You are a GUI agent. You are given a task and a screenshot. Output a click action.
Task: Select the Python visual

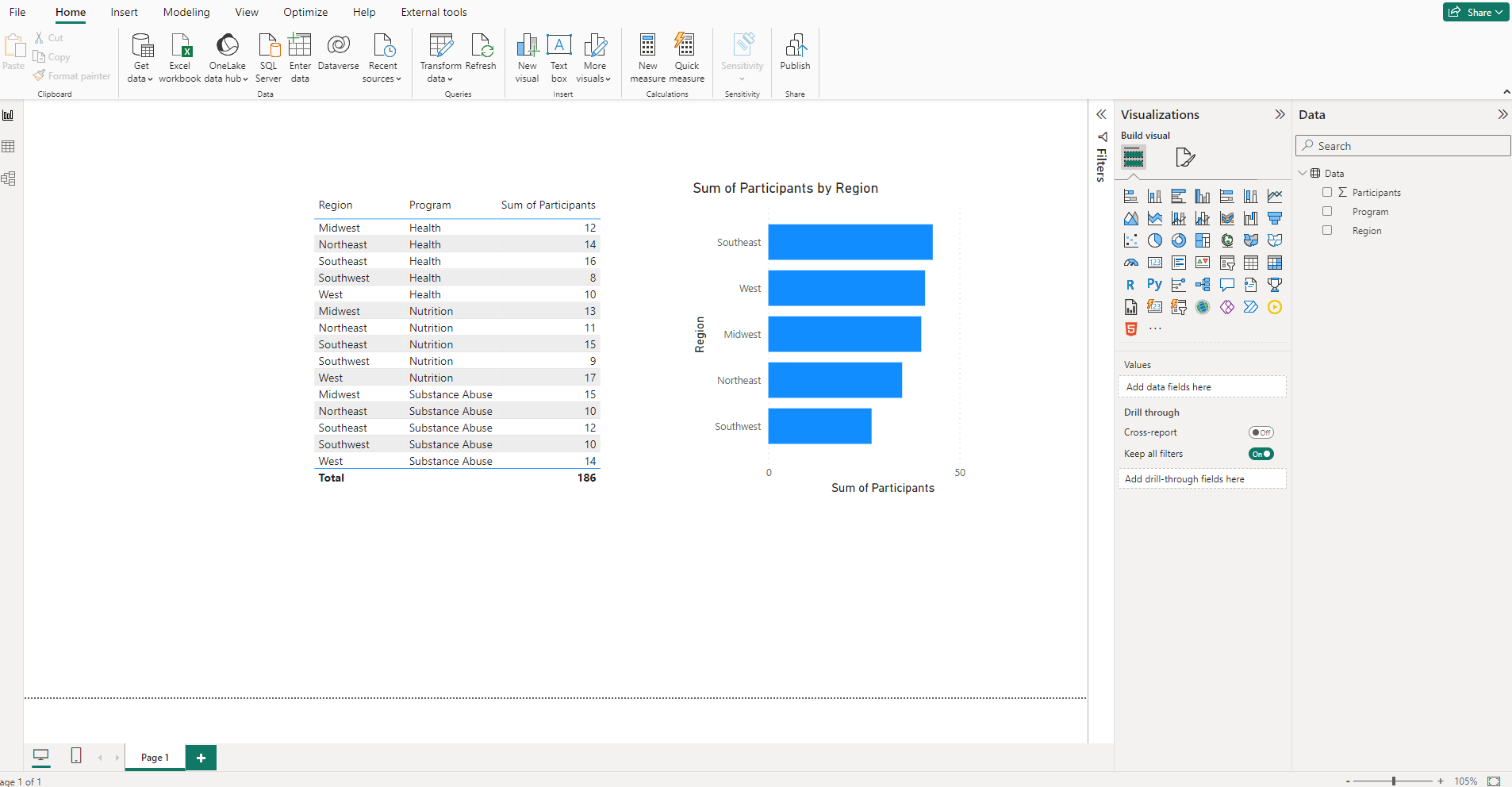(1154, 285)
